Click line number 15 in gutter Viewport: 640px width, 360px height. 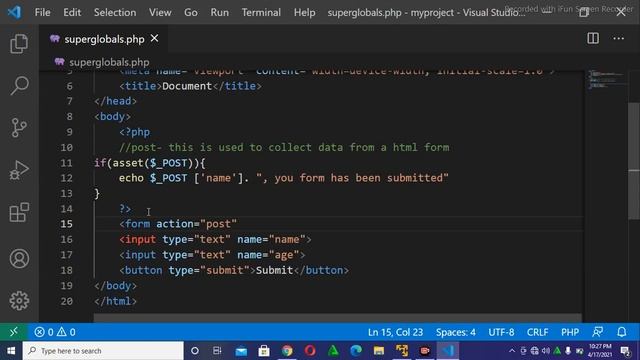(x=67, y=224)
